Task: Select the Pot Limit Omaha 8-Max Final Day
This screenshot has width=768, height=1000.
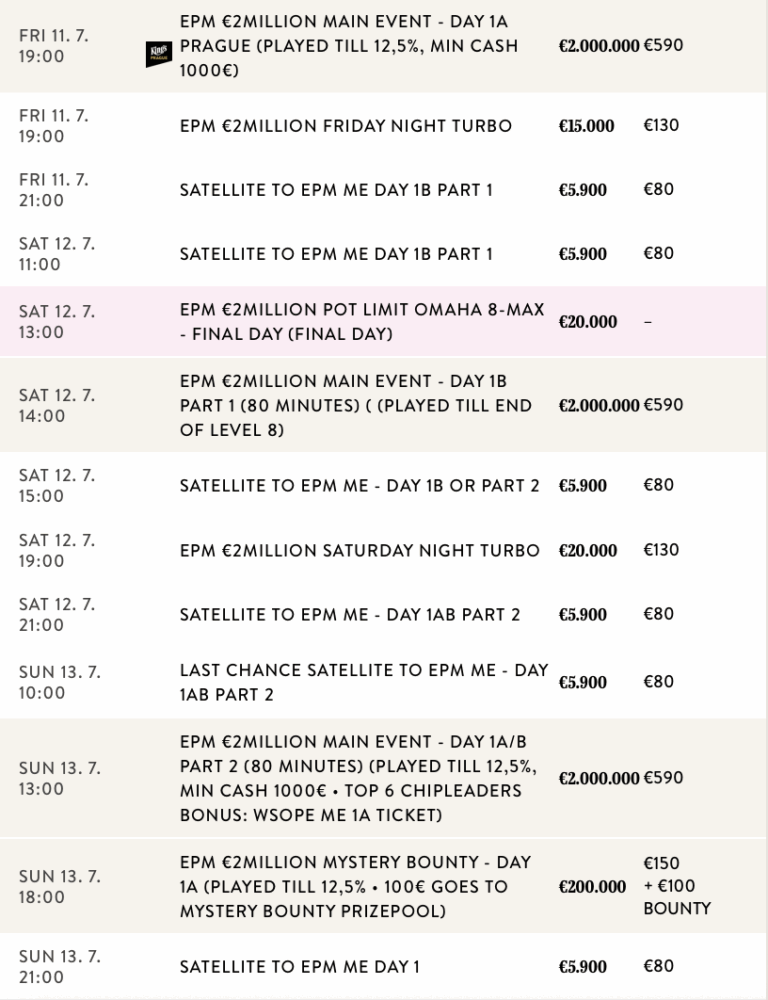Action: click(361, 322)
